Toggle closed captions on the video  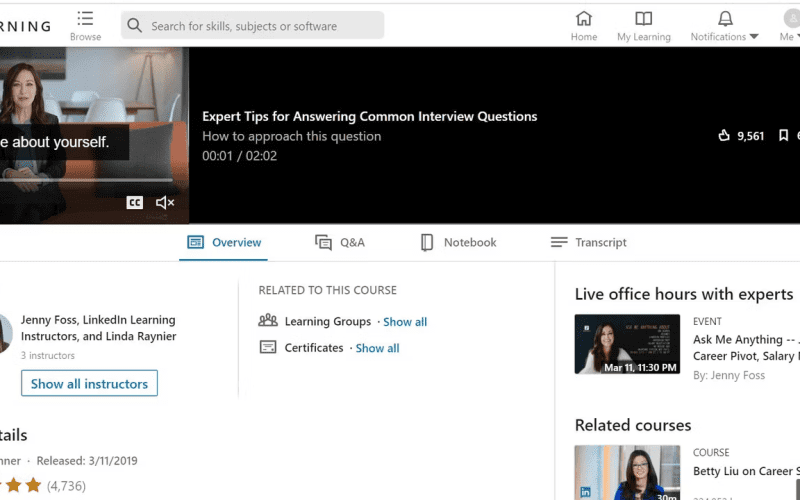[x=135, y=203]
